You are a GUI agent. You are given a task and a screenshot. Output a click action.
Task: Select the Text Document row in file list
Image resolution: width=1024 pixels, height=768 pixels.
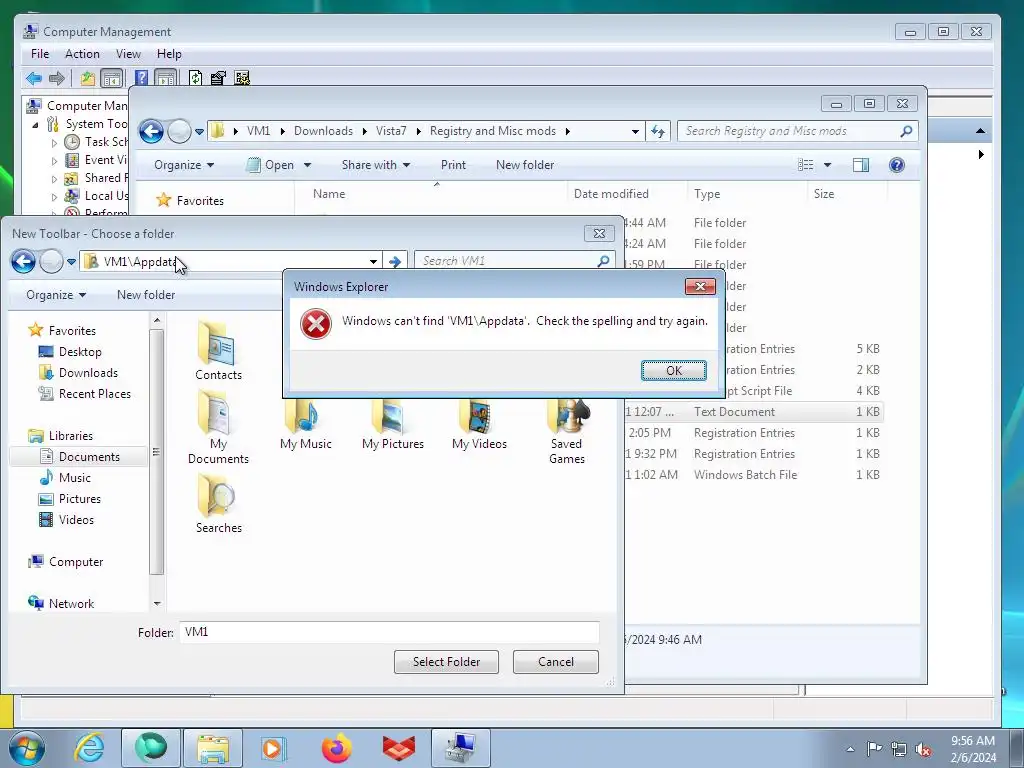pyautogui.click(x=752, y=411)
